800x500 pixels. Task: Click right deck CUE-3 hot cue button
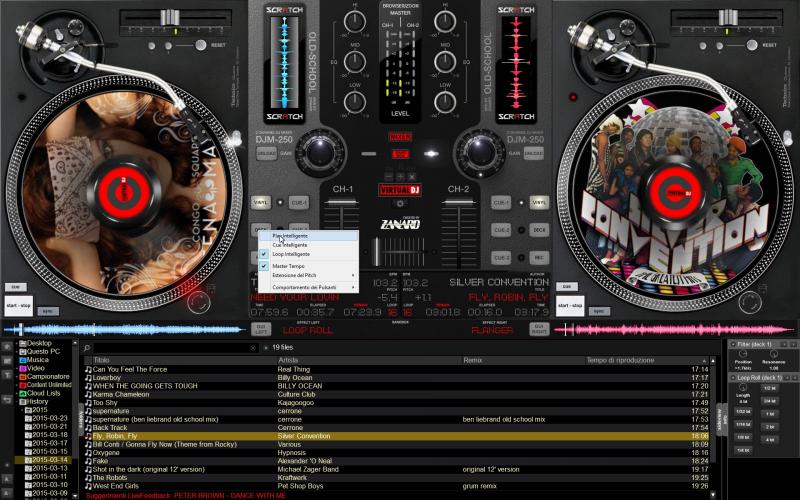(x=501, y=258)
